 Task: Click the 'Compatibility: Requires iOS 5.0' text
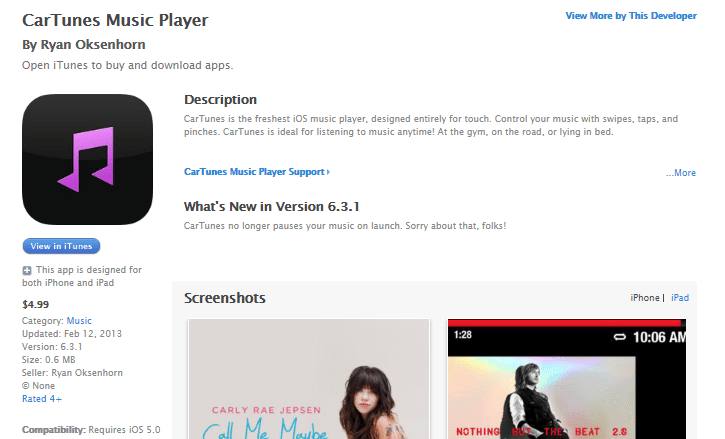tap(91, 430)
